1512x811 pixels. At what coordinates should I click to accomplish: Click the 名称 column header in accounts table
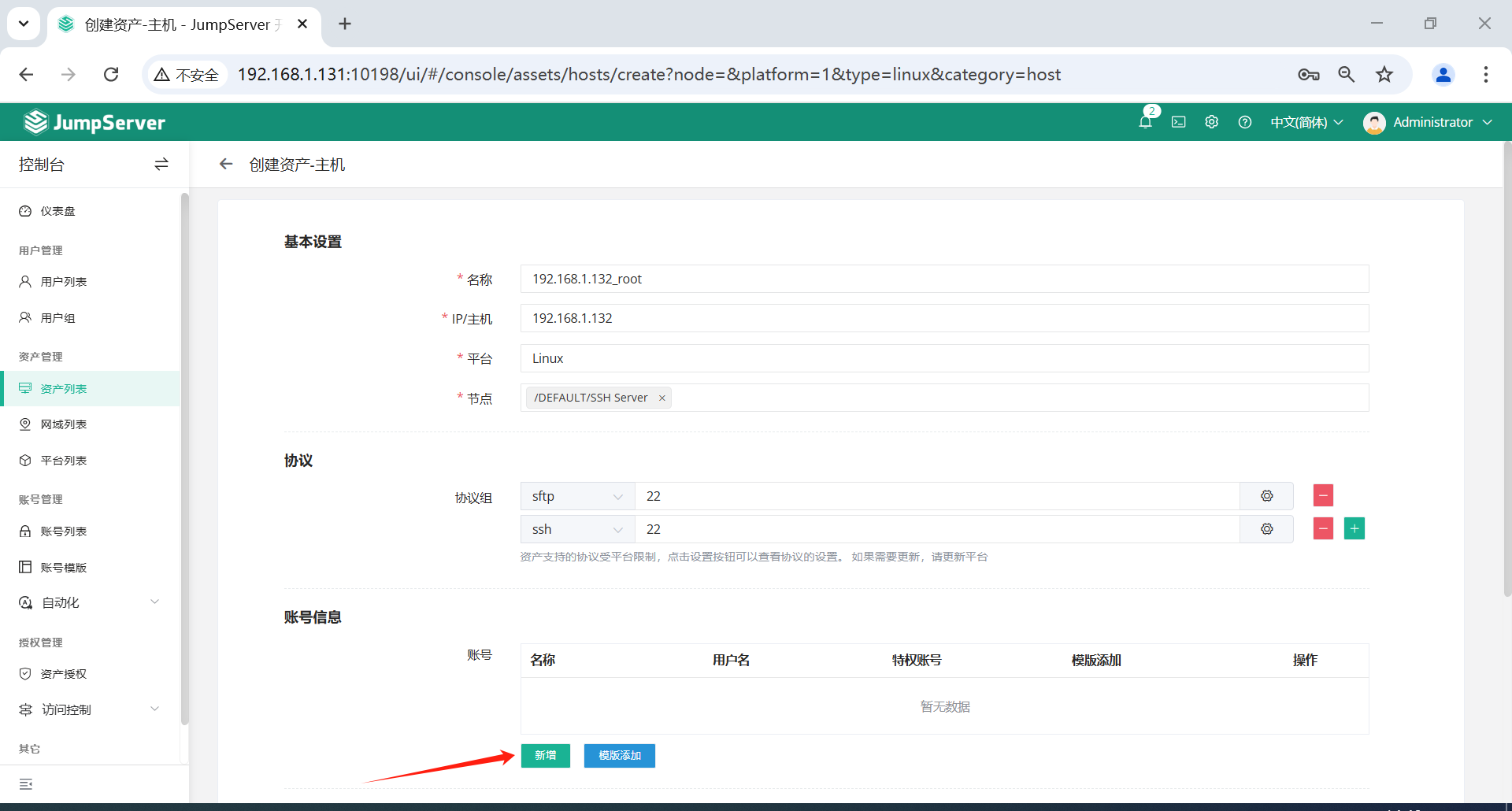(543, 660)
